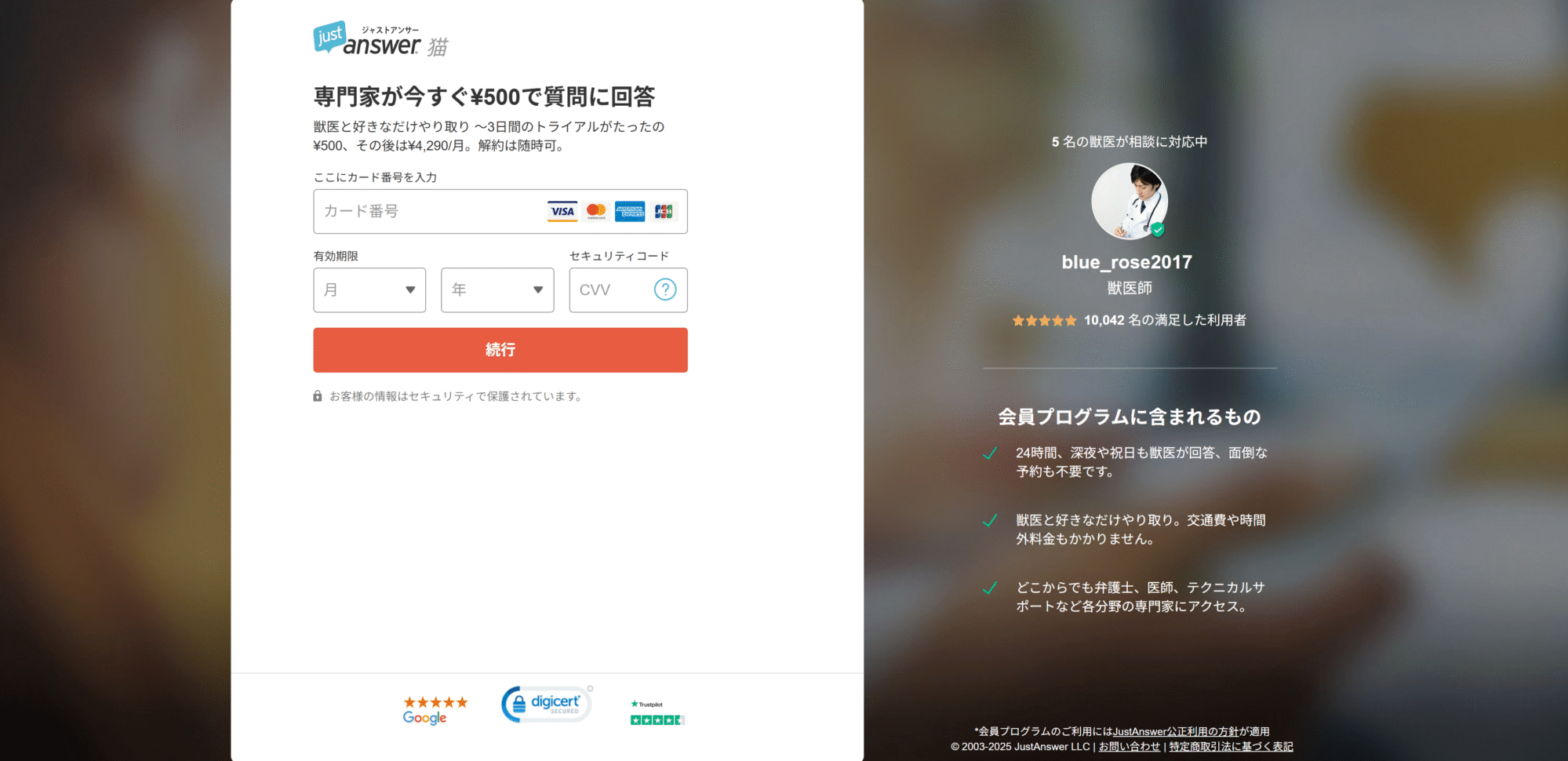This screenshot has width=1568, height=761.
Task: View blue_rose2017's profile photo
Action: point(1129,202)
